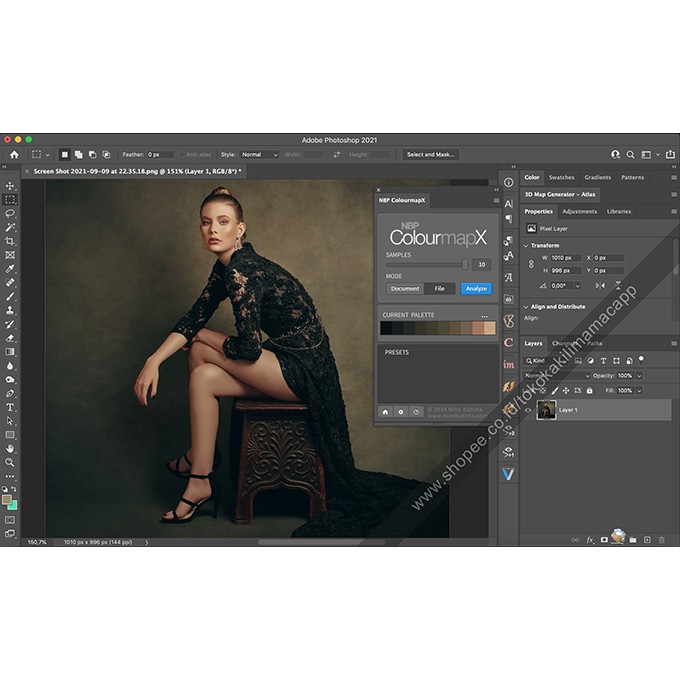Image resolution: width=680 pixels, height=680 pixels.
Task: Choose Intersect with selection mode
Action: click(x=106, y=154)
